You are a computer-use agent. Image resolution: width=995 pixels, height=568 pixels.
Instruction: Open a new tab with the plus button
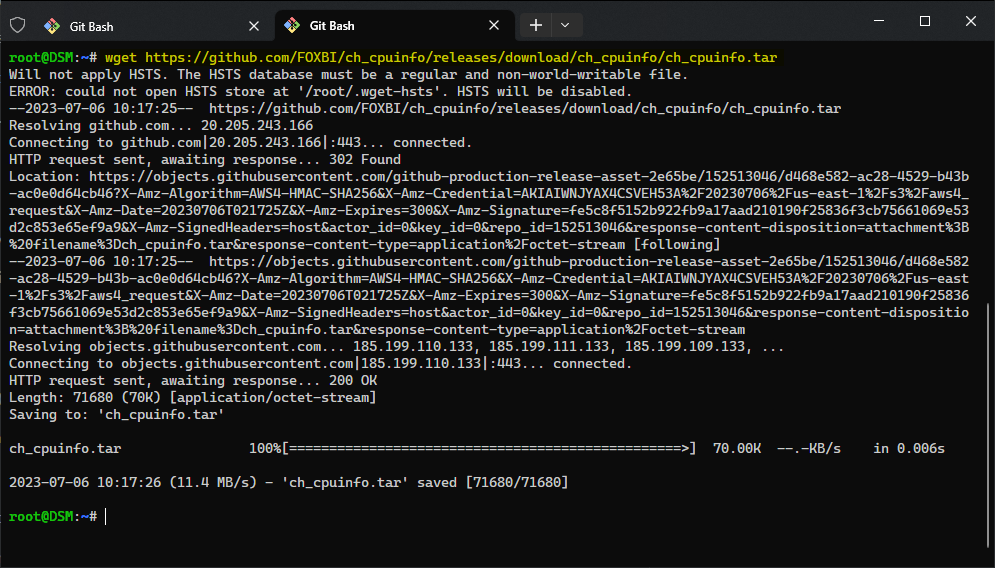[x=536, y=25]
